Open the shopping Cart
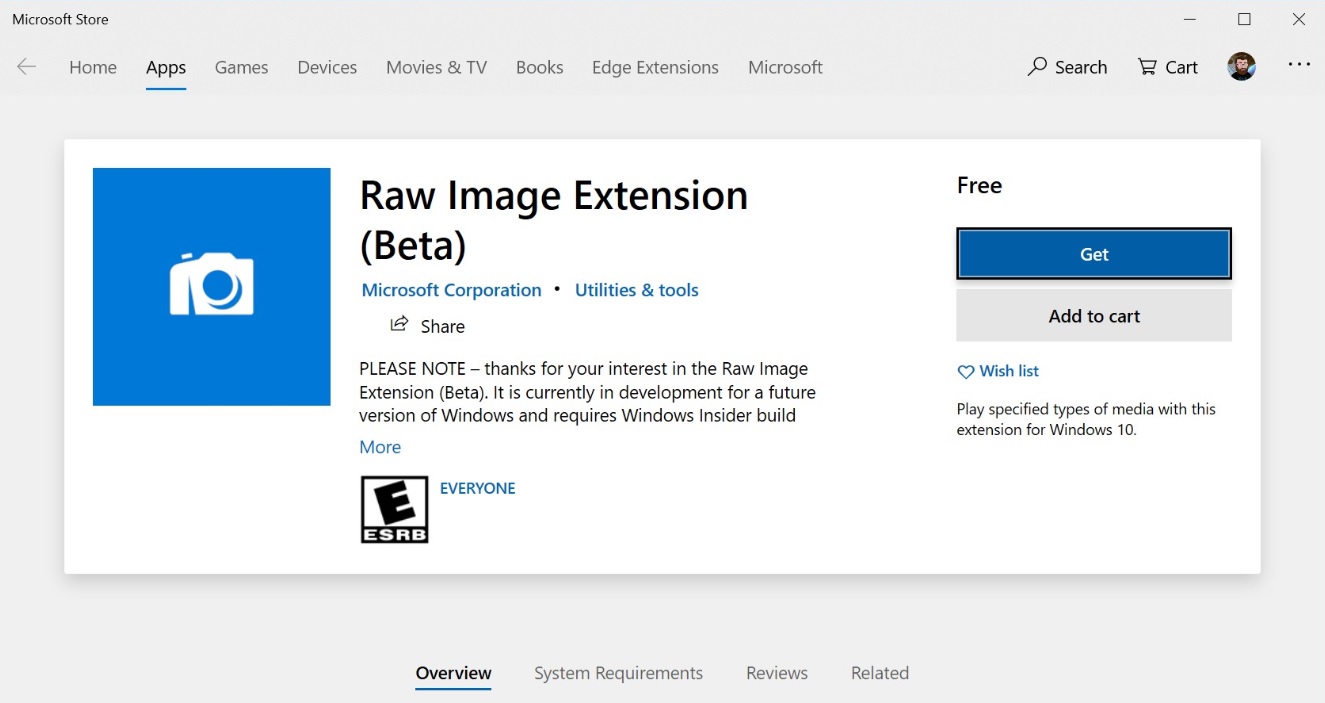The image size is (1325, 703). [1167, 67]
